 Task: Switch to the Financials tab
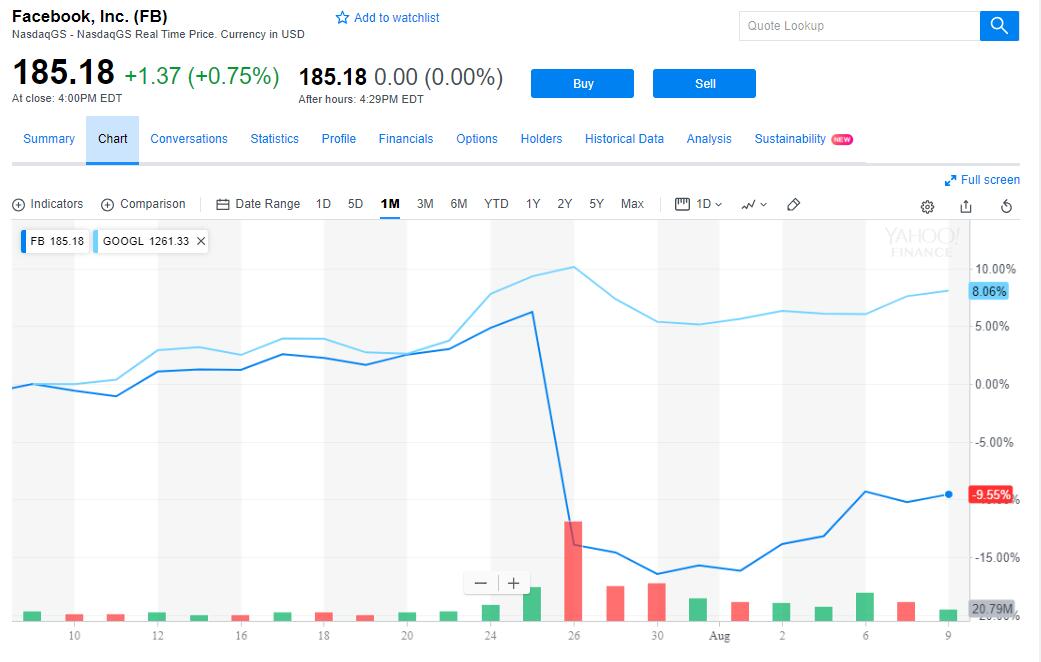click(x=406, y=139)
